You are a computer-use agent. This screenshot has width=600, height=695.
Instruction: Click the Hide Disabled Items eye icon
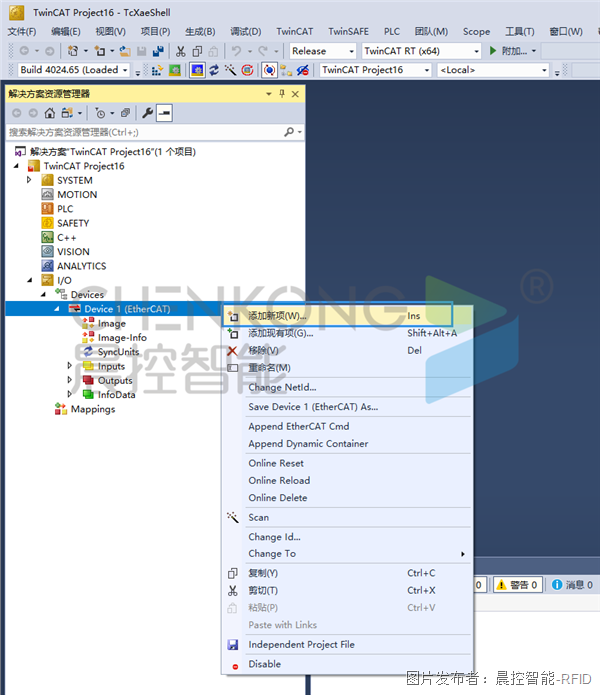tap(303, 70)
